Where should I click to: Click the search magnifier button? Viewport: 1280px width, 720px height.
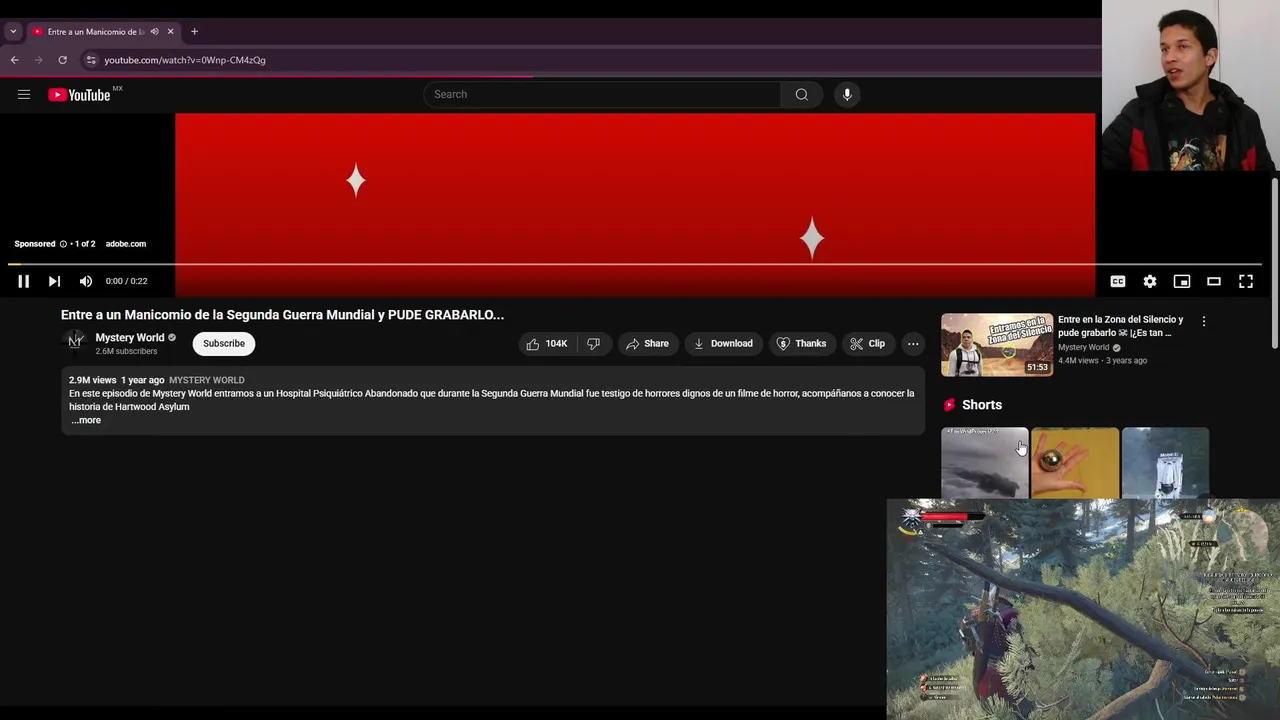point(802,94)
